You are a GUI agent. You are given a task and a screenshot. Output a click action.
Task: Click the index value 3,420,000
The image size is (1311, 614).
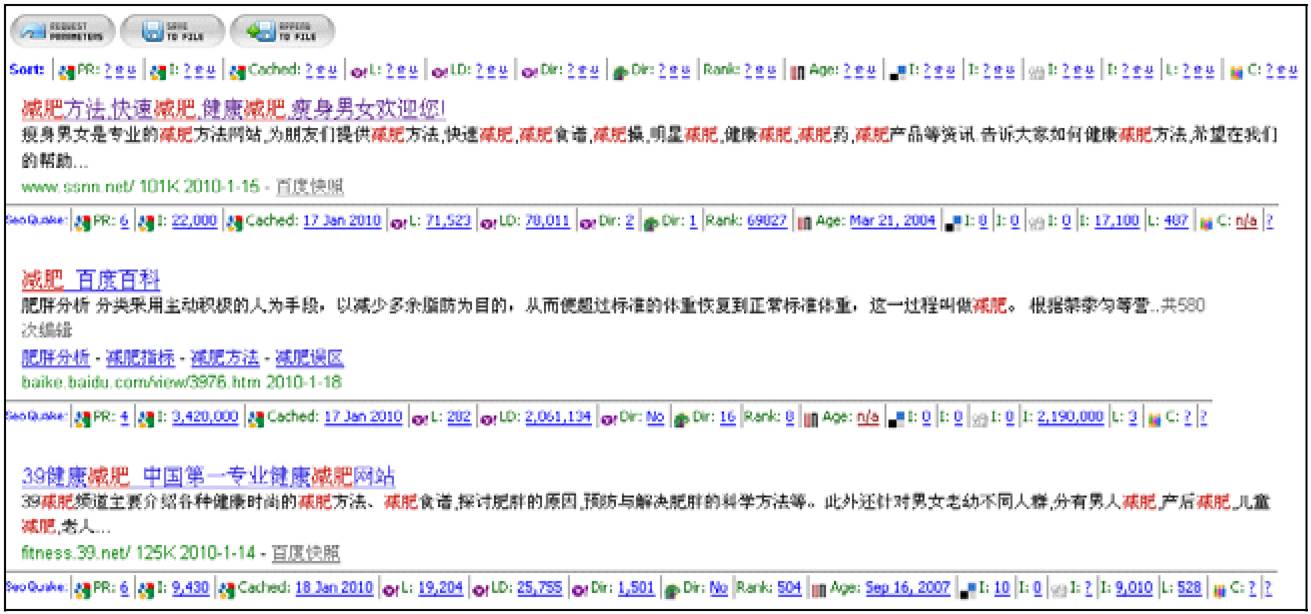(205, 416)
